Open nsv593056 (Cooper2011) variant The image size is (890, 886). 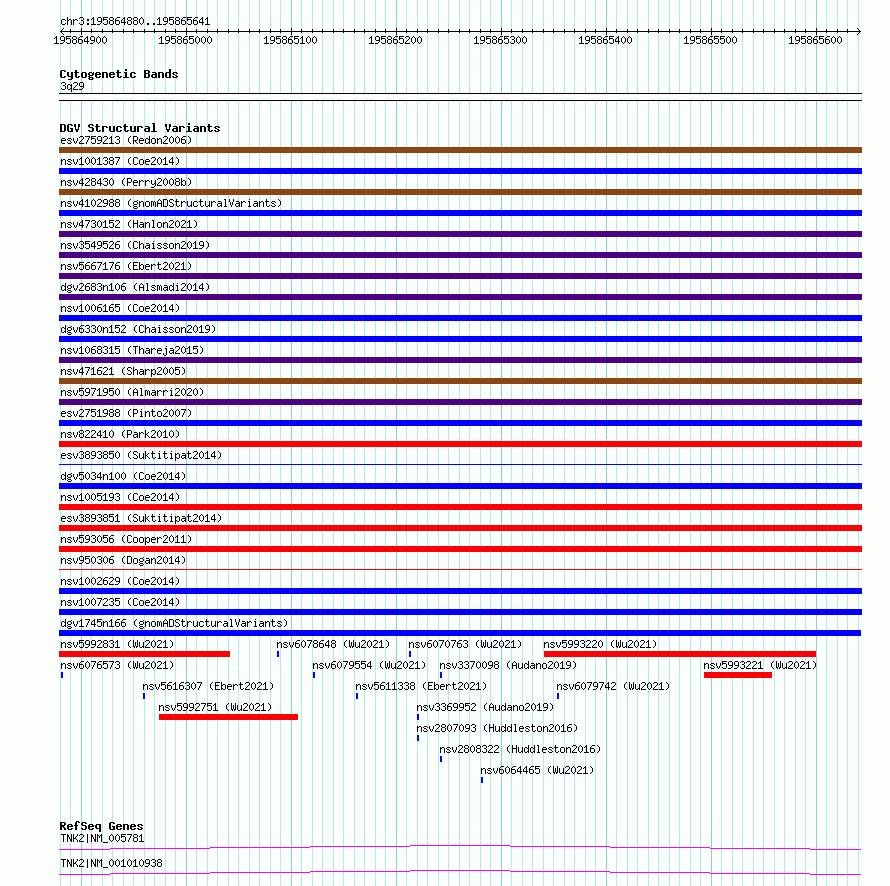(126, 539)
